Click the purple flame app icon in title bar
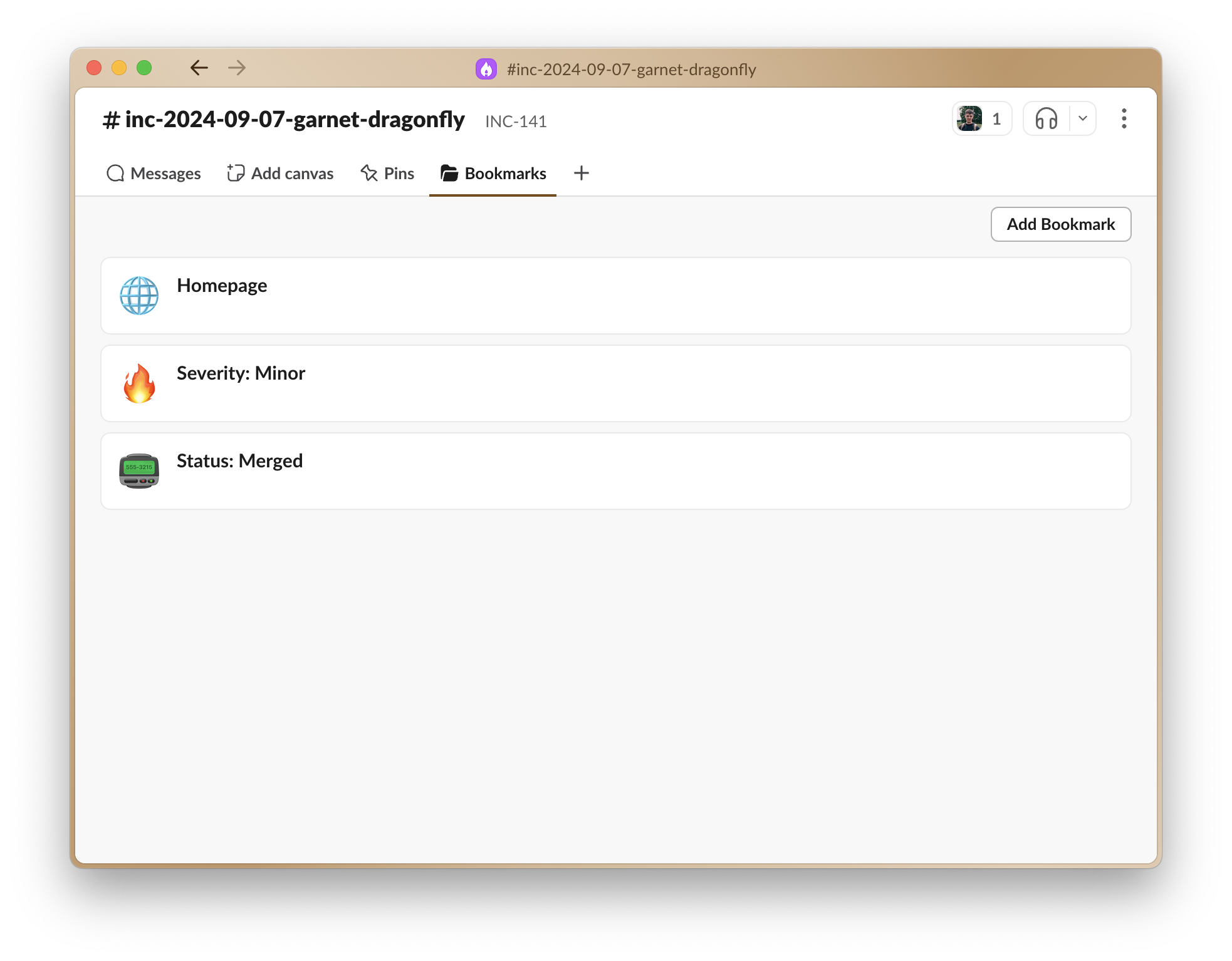 click(x=486, y=69)
